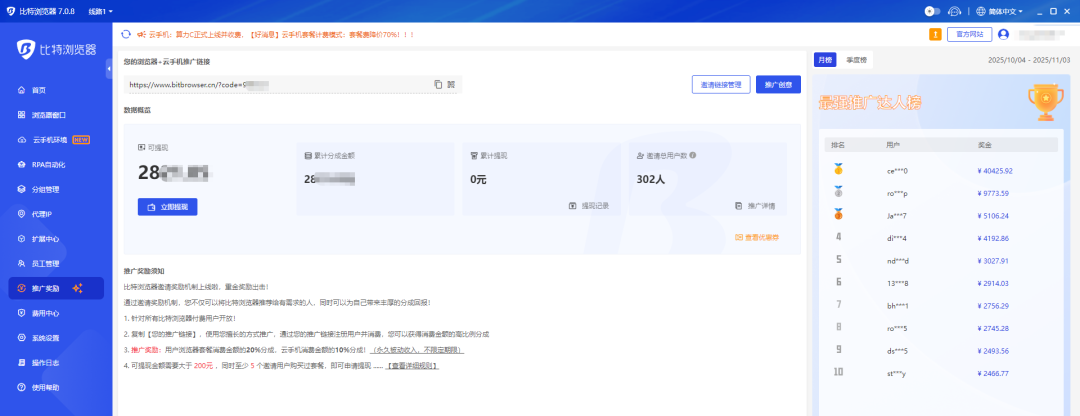This screenshot has height=416, width=1080.
Task: Switch to the 季度榜 quarterly ranking tab
Action: click(x=856, y=61)
